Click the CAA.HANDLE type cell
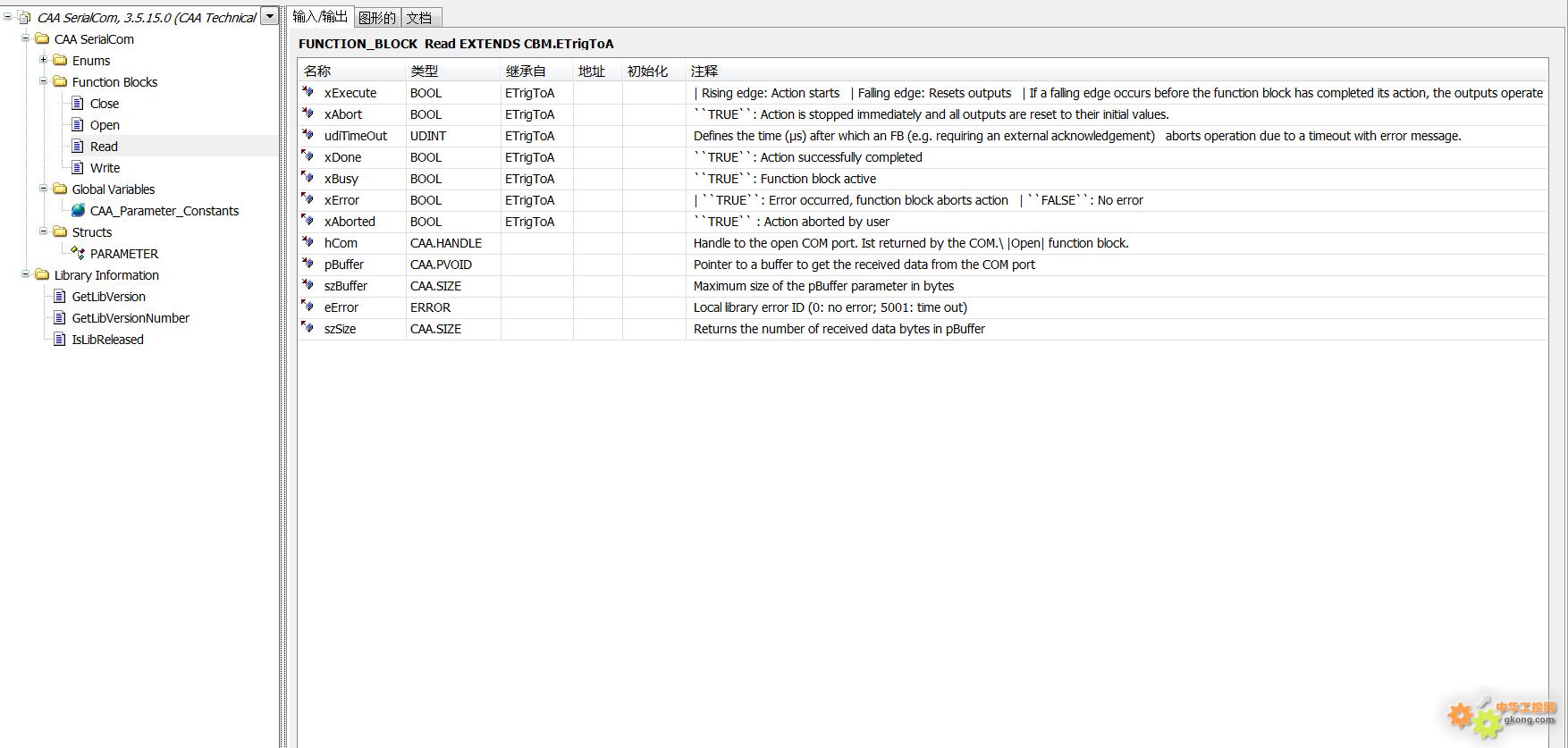The width and height of the screenshot is (1568, 748). [453, 243]
